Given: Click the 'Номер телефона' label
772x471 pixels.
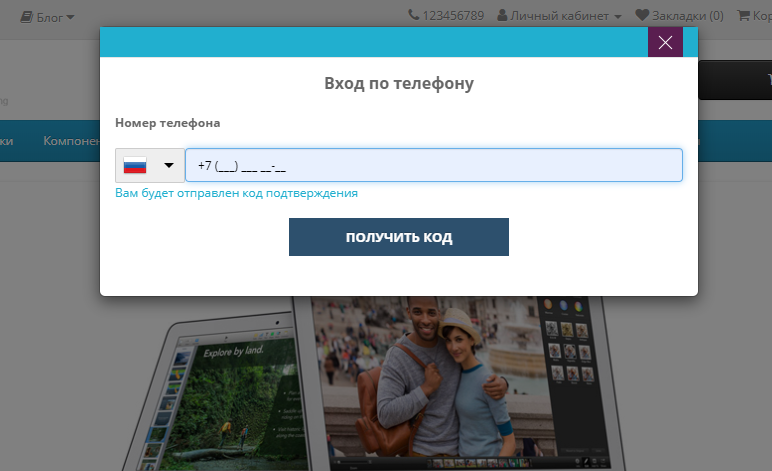Looking at the screenshot, I should click(x=167, y=123).
